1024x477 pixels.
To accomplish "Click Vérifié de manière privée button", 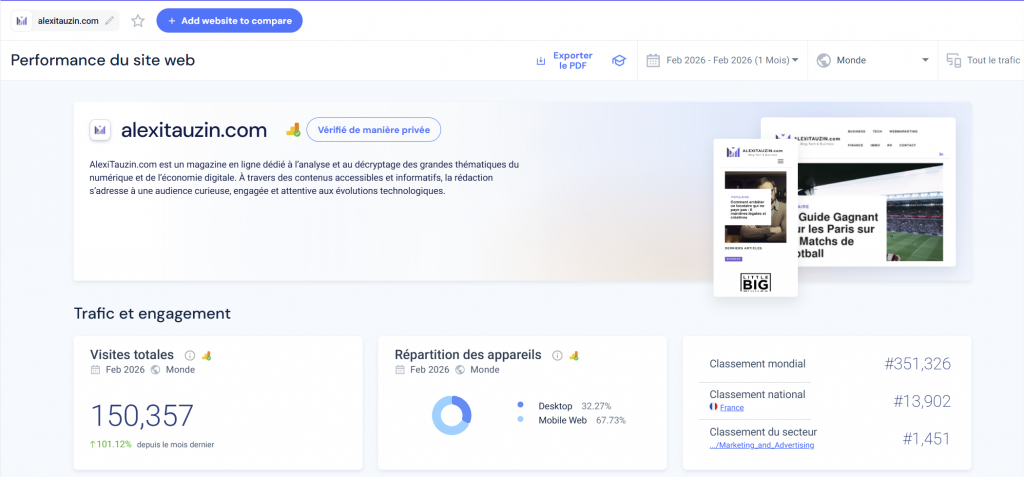I will [374, 129].
